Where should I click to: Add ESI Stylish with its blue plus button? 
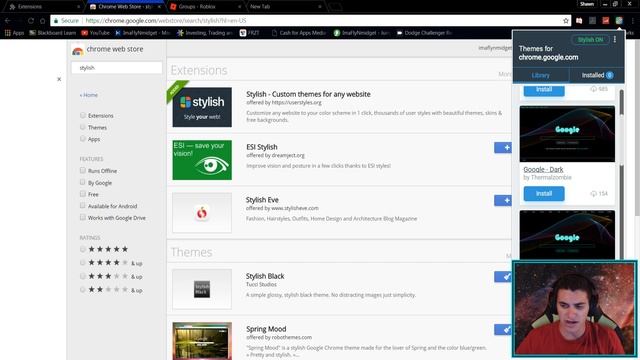(x=503, y=147)
